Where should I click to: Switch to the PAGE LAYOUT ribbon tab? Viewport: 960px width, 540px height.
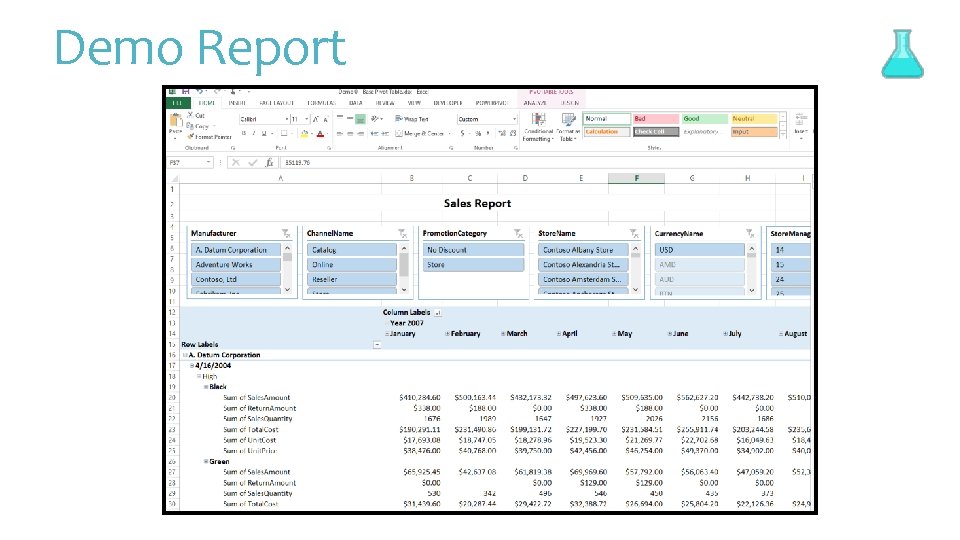[276, 103]
